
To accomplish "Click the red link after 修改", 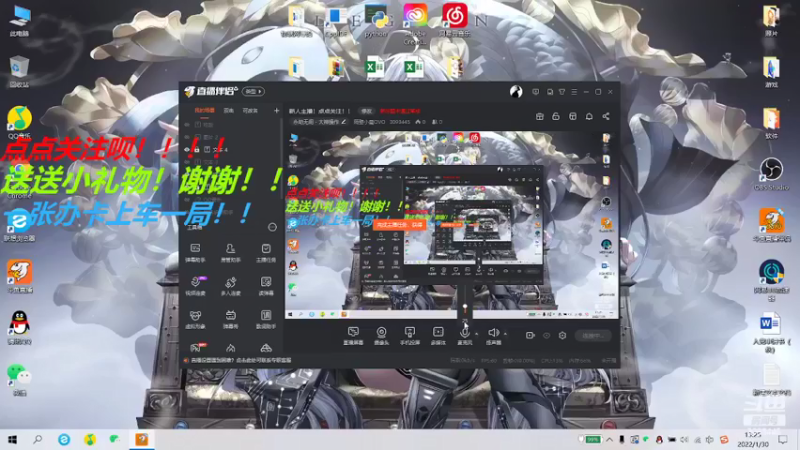I will (x=400, y=111).
